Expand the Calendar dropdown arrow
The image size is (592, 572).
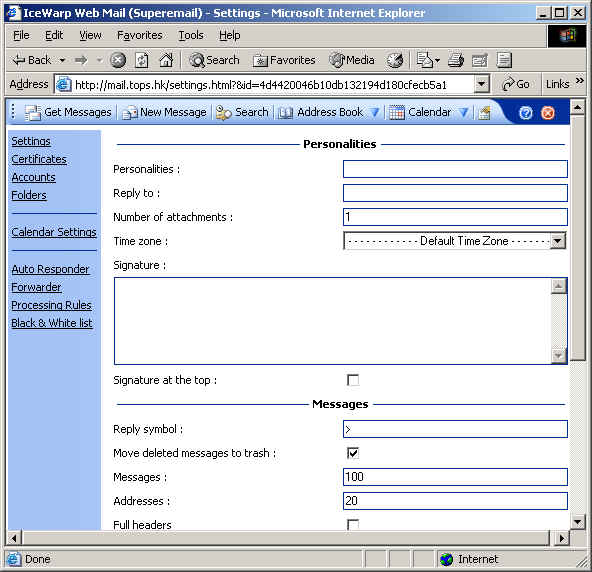pos(464,113)
